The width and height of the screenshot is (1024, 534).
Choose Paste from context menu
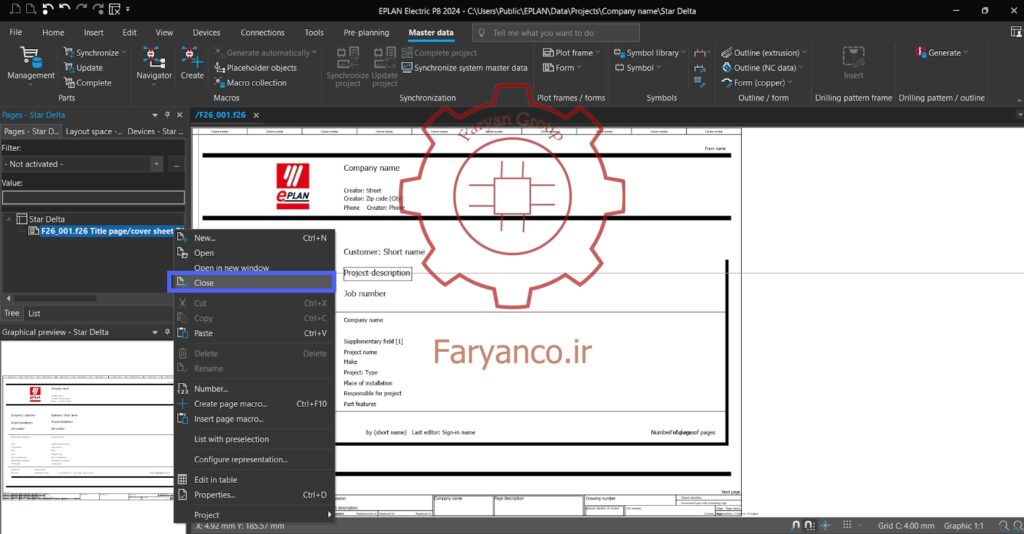pos(254,333)
